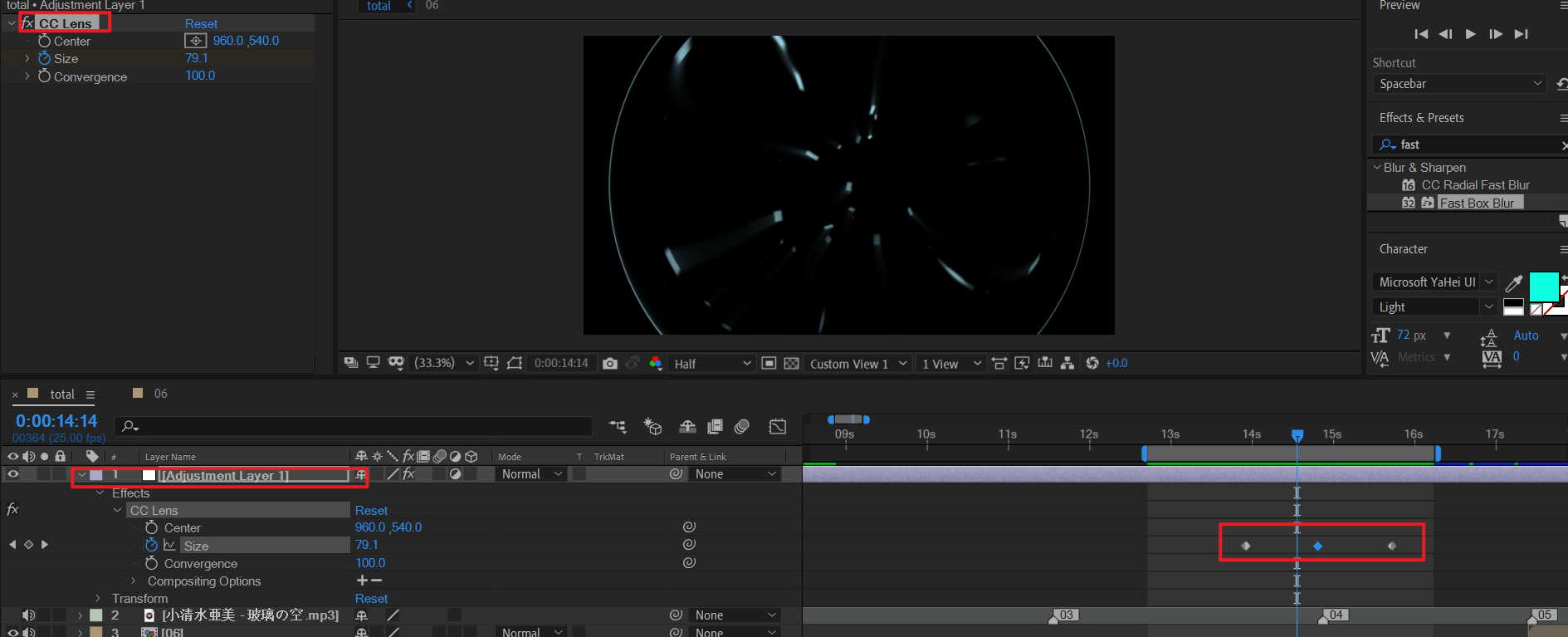Open the timeline total panel menu
The height and width of the screenshot is (637, 1568).
90,394
